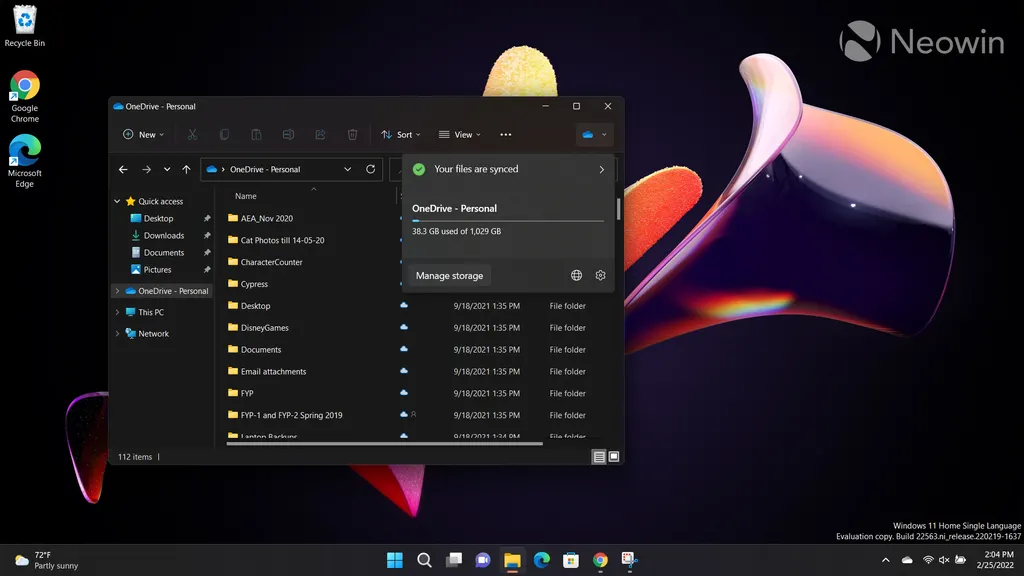Click the Manage storage button

point(449,275)
